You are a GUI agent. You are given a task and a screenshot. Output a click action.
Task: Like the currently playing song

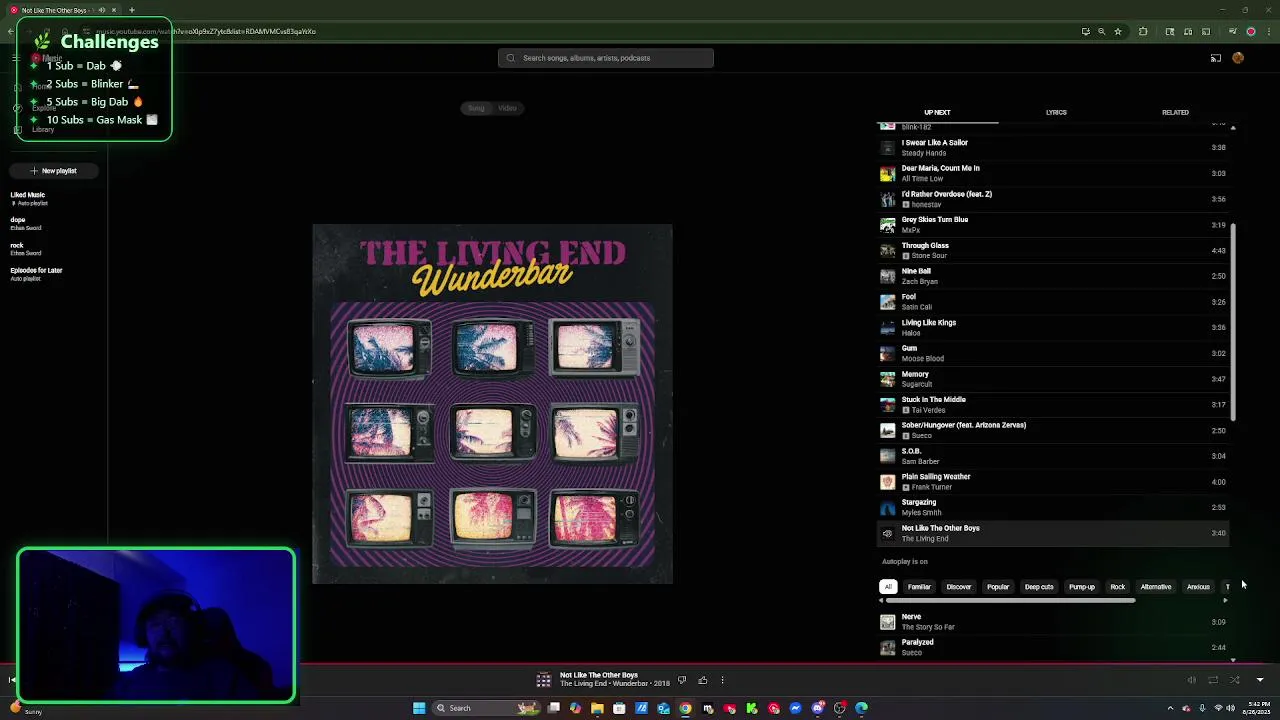coord(703,680)
